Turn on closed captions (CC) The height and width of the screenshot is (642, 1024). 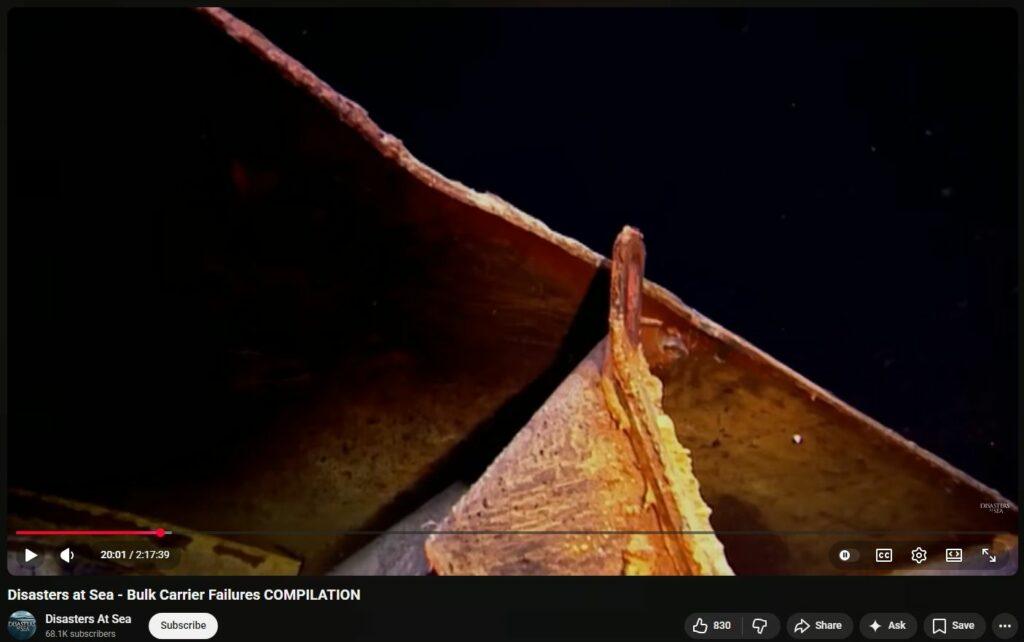(x=884, y=555)
